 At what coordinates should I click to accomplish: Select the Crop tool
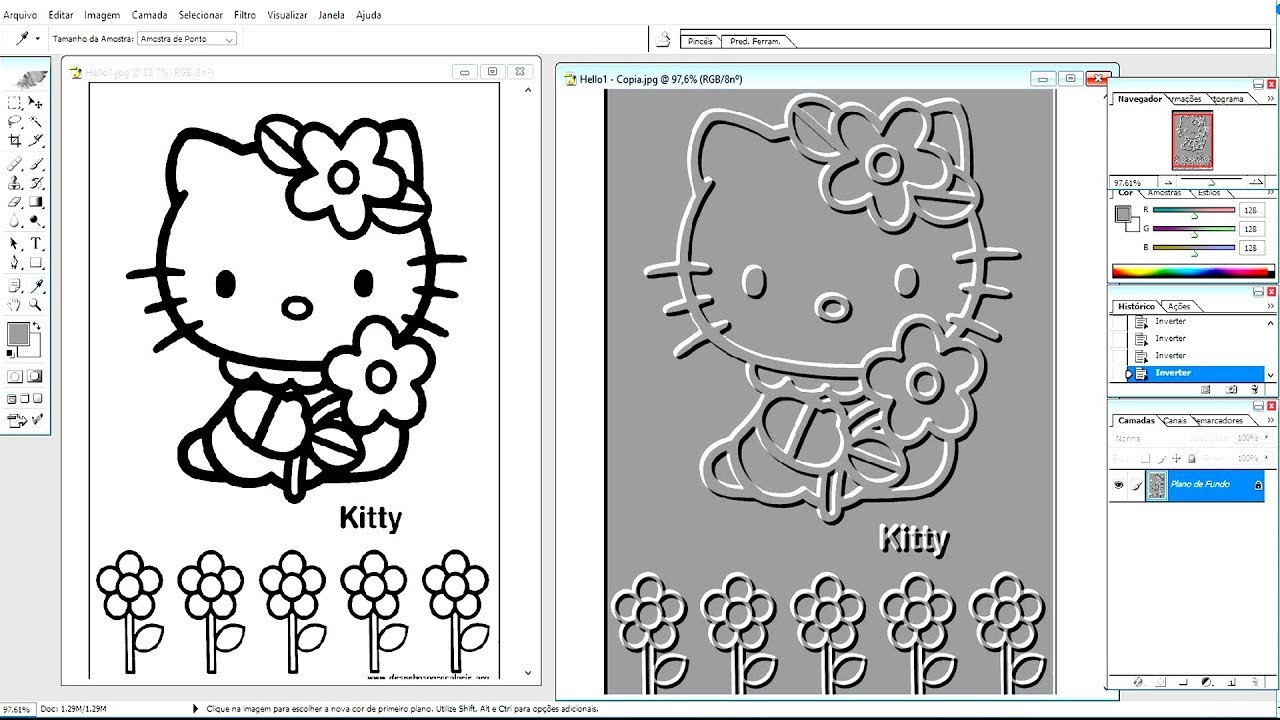coord(14,141)
